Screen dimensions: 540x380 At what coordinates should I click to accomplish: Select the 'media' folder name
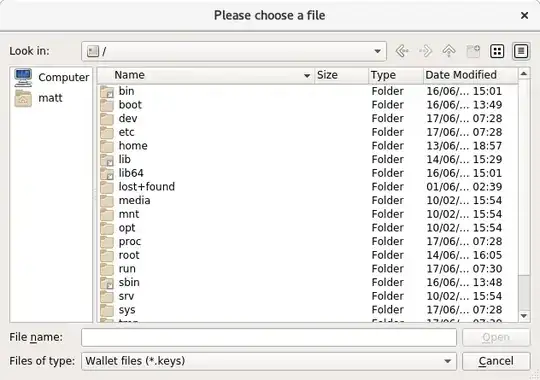[x=134, y=201]
